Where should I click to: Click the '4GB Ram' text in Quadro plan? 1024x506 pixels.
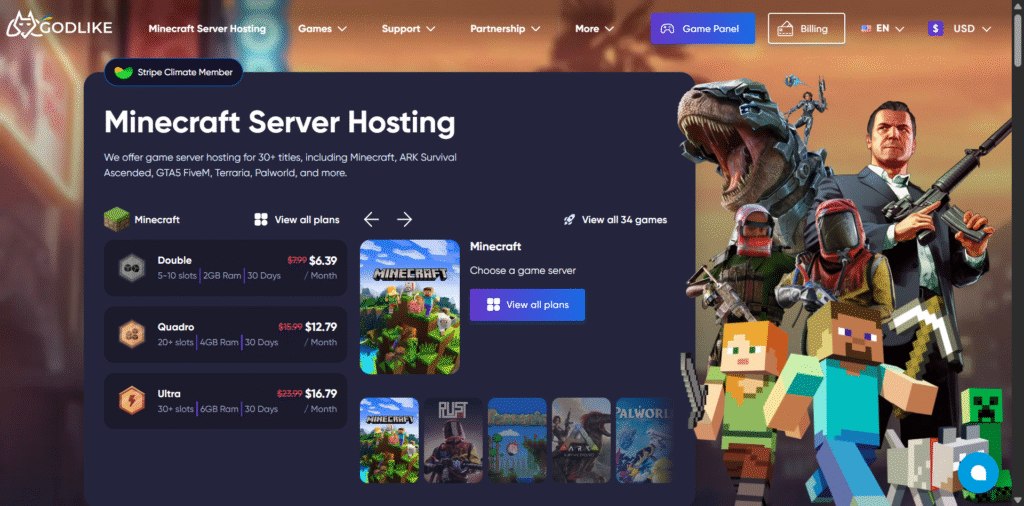pyautogui.click(x=220, y=342)
